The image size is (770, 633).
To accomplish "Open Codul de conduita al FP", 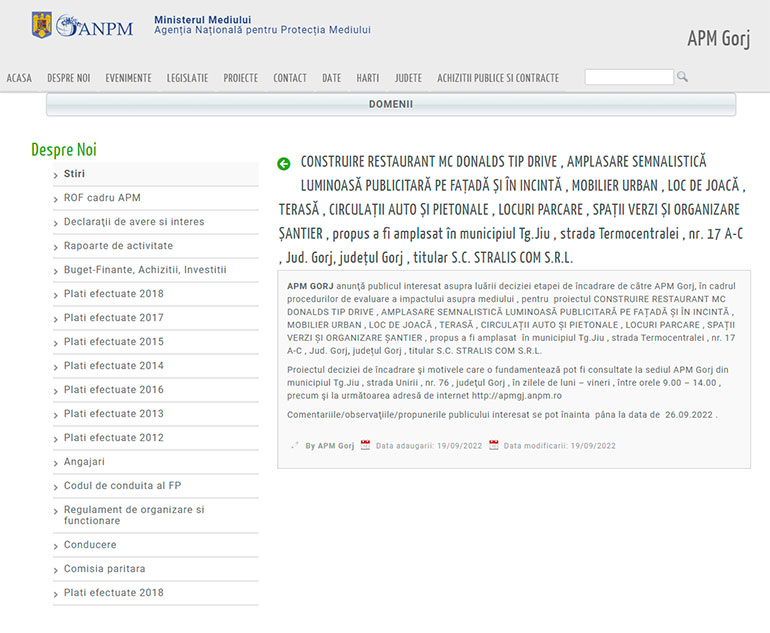I will pyautogui.click(x=122, y=486).
